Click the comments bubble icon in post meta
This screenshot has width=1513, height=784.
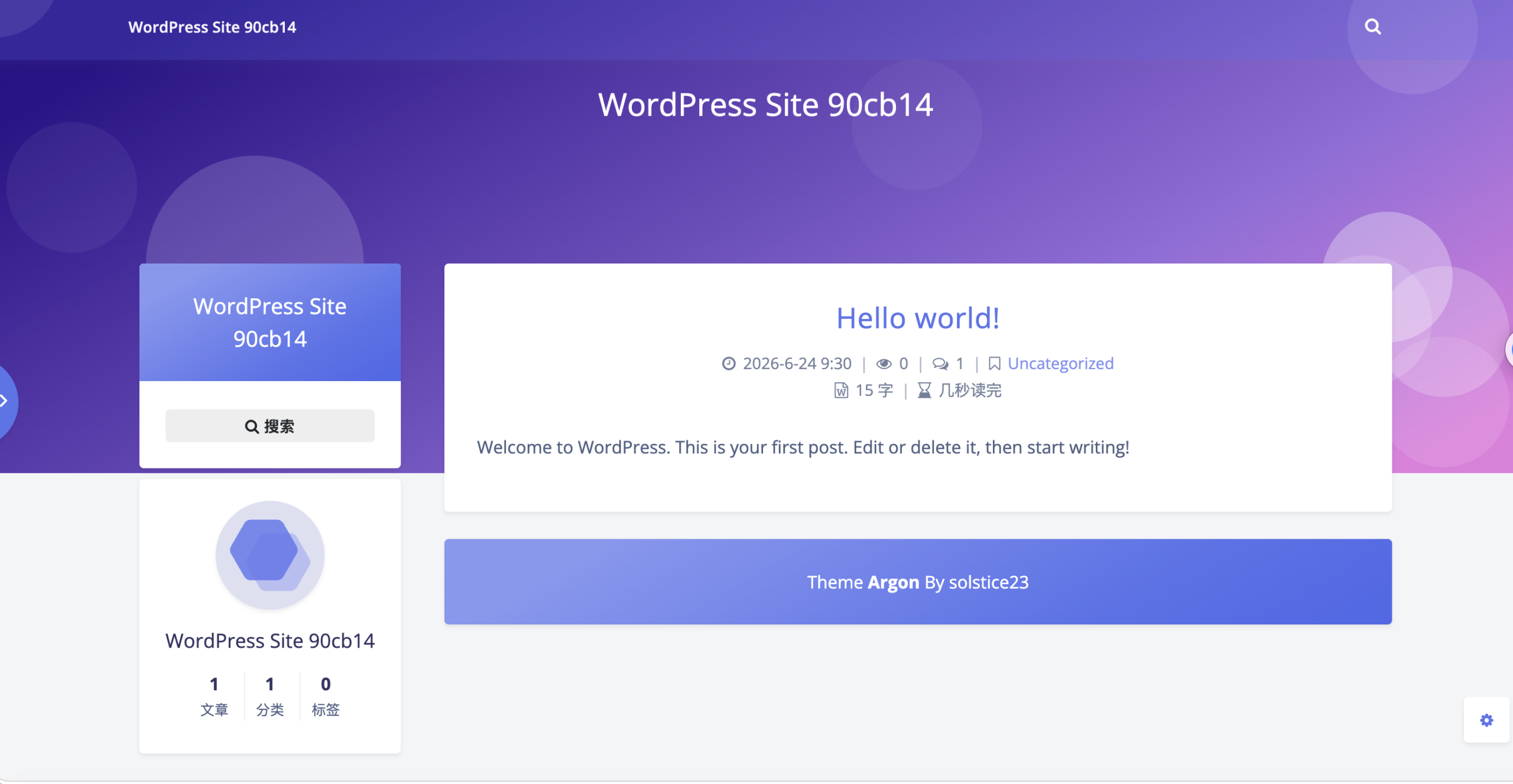[940, 364]
